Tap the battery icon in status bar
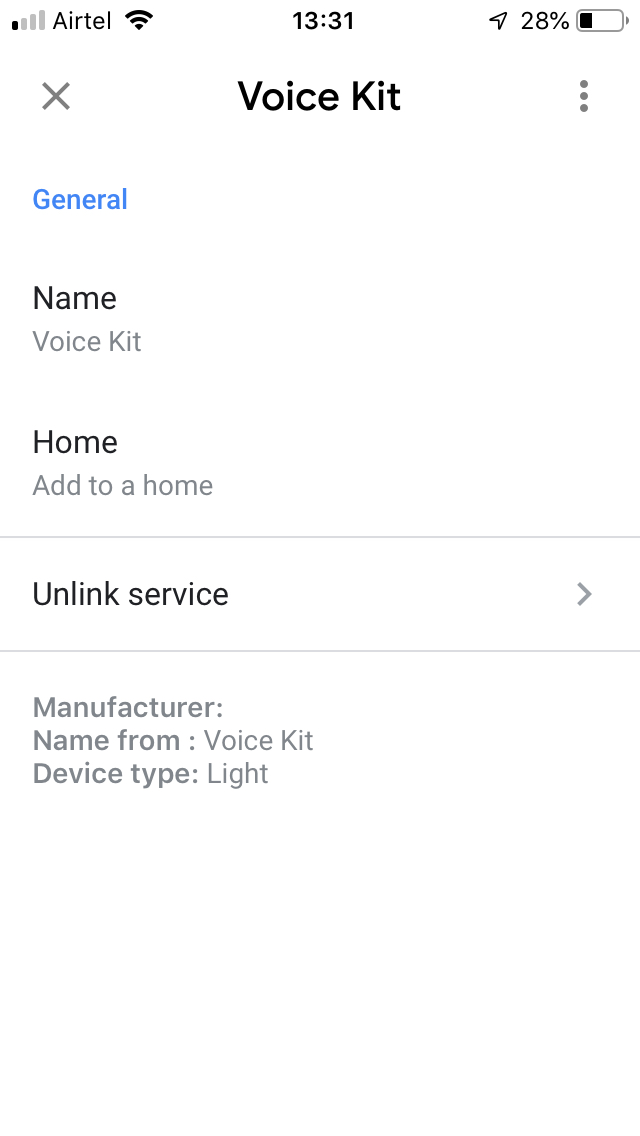Viewport: 640px width, 1136px height. (600, 21)
